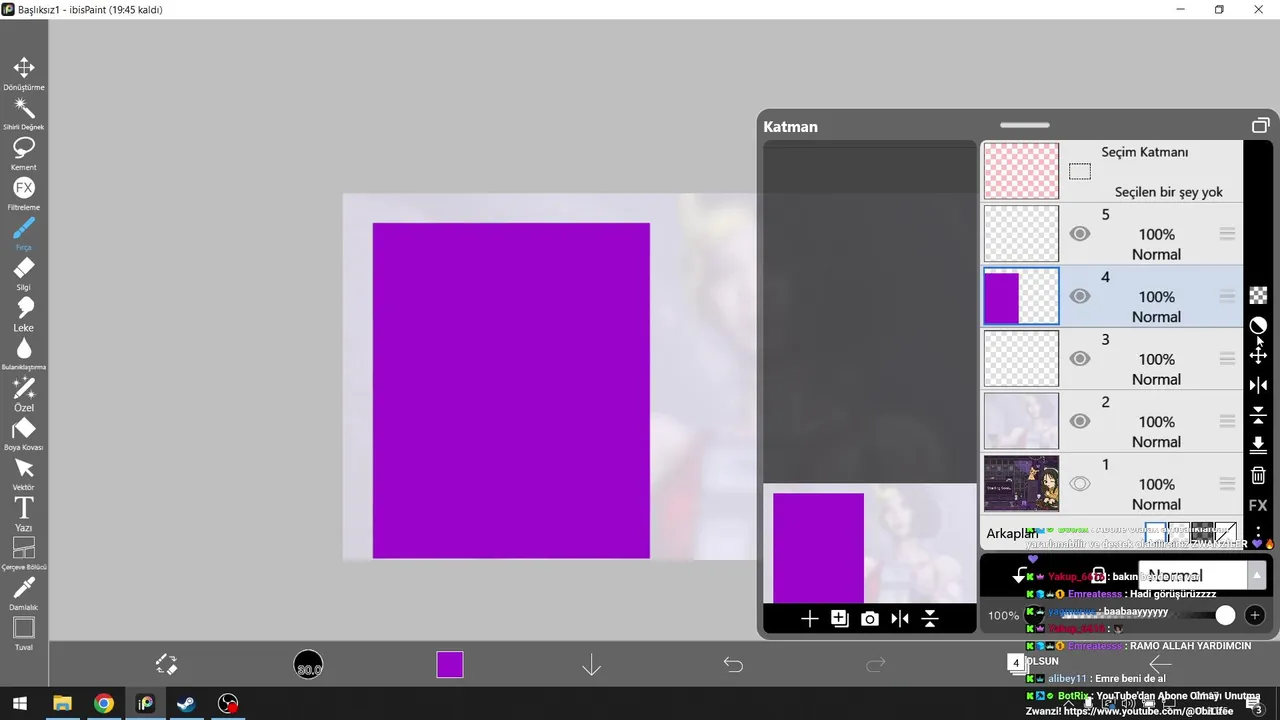Image resolution: width=1280 pixels, height=720 pixels.
Task: Open File Explorer from taskbar
Action: (62, 704)
